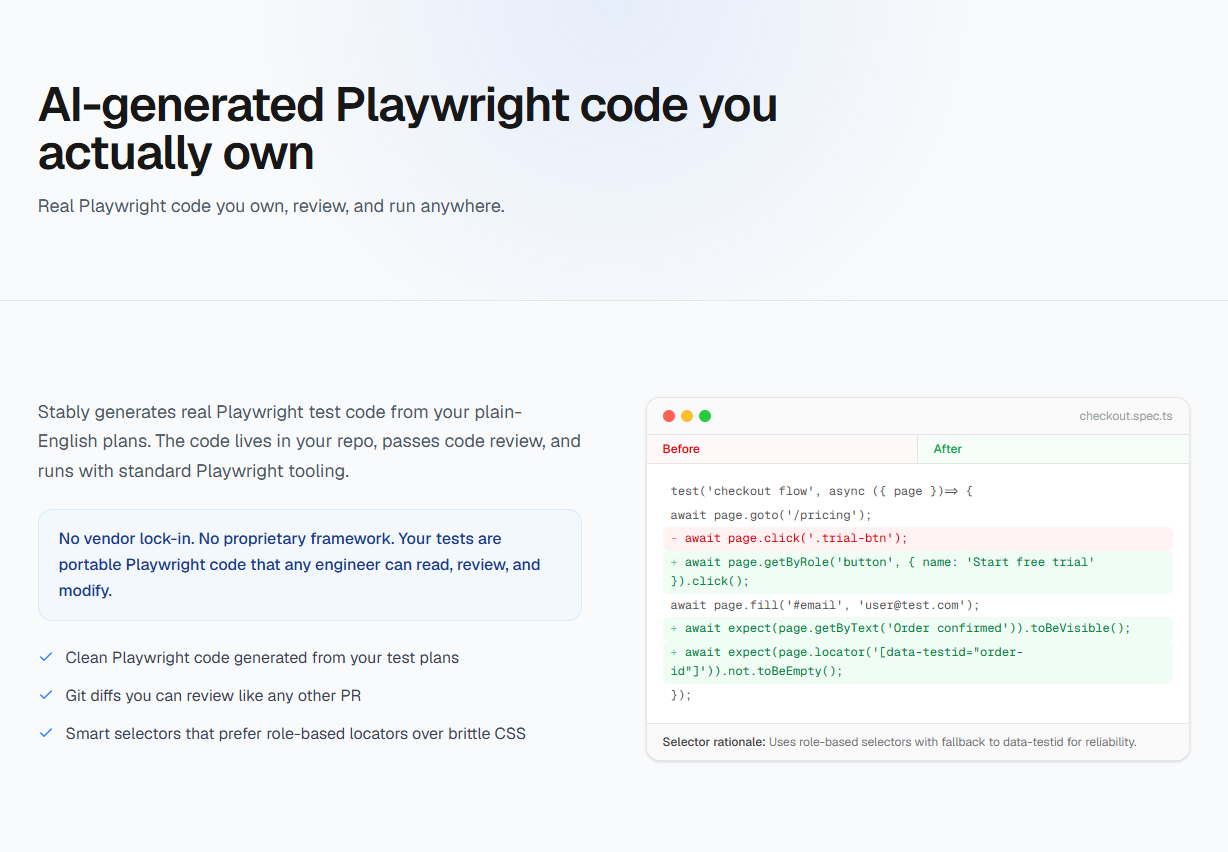
Task: Click the red window dot in code card
Action: 669,416
